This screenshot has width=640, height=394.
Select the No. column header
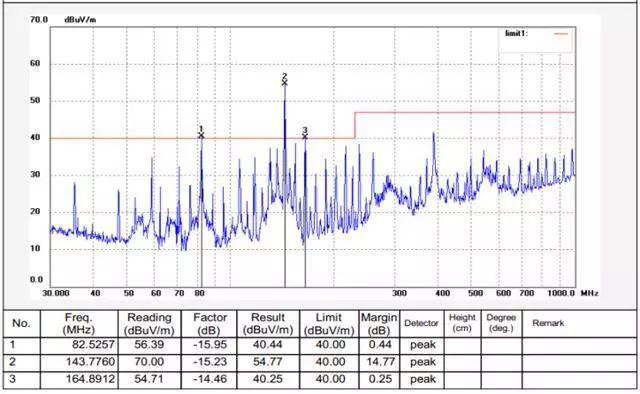[x=22, y=323]
